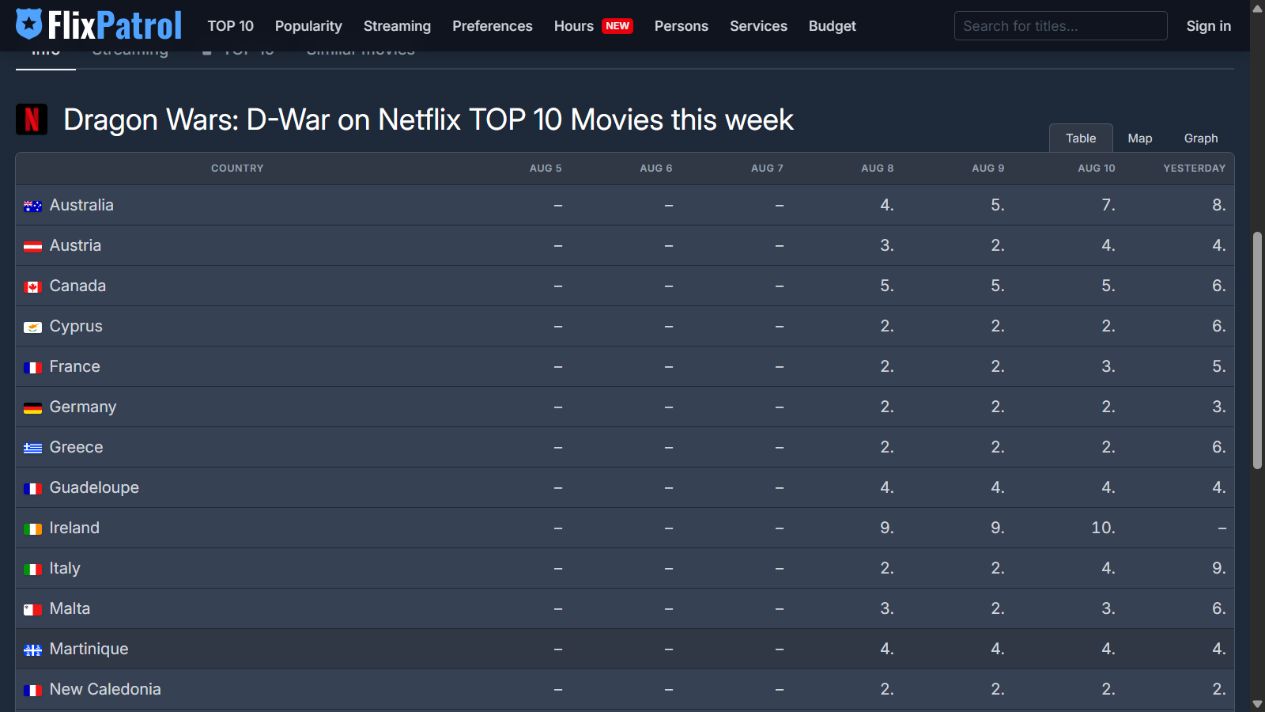Click Ireland's AUG 10 rank value 10.
Image resolution: width=1265 pixels, height=712 pixels.
tap(1103, 527)
